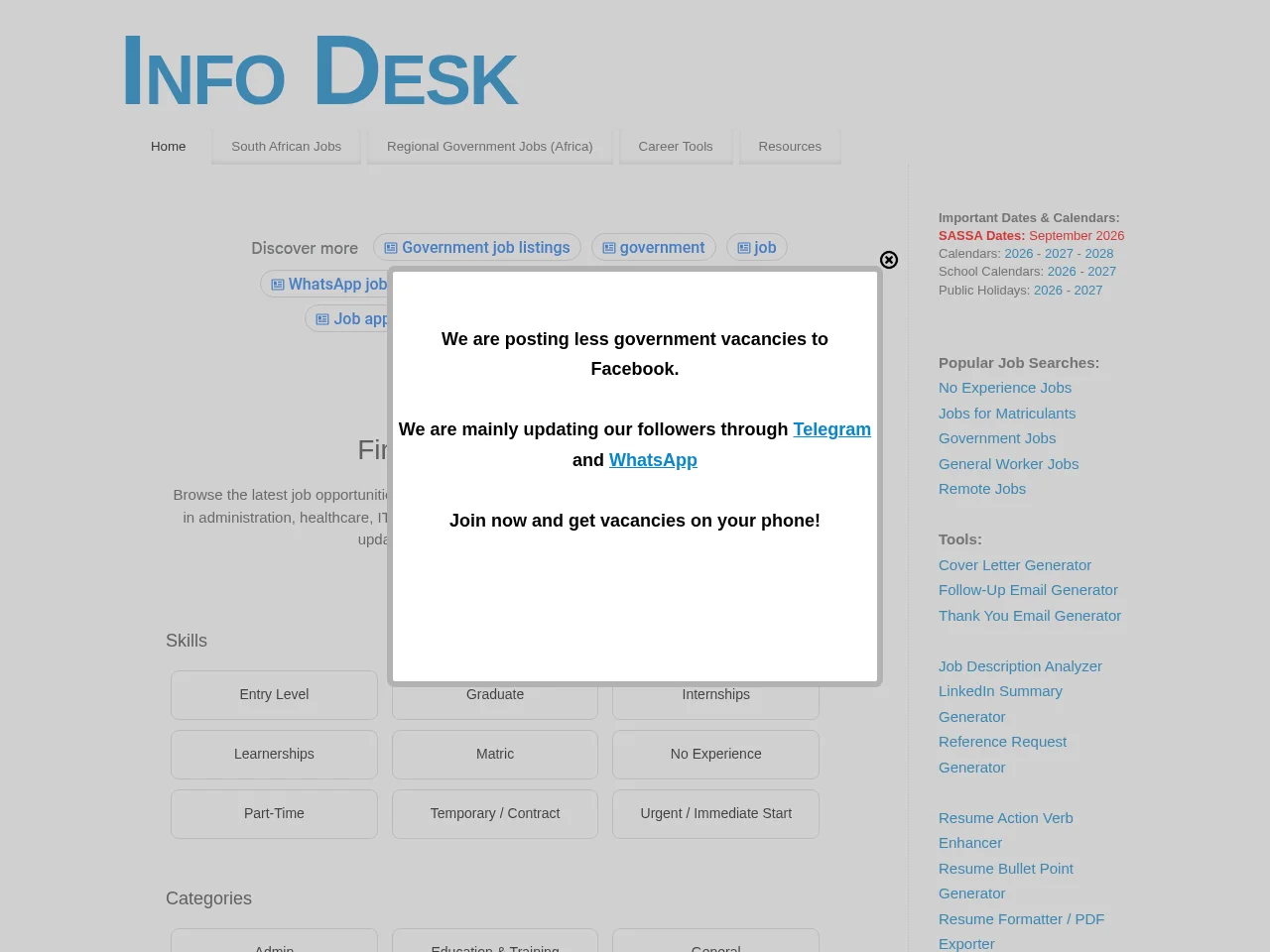Click the Skills section heading
Image resolution: width=1270 pixels, height=952 pixels.
pos(187,641)
